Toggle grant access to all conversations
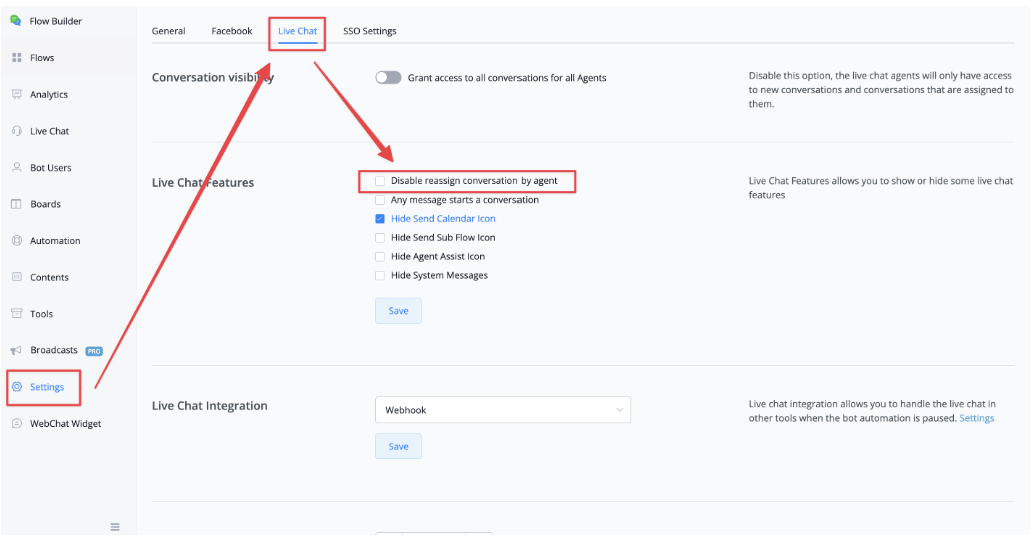The image size is (1032, 544). click(388, 78)
